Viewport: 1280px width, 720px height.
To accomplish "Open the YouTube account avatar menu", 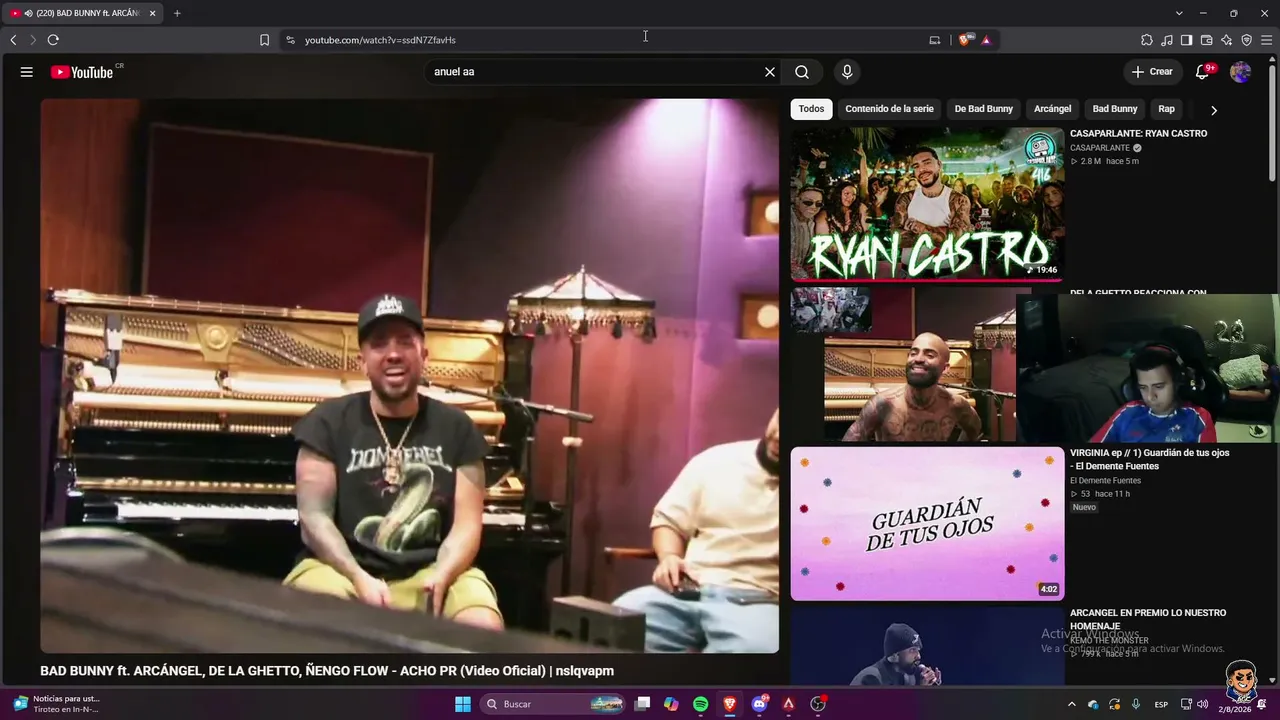I will point(1240,72).
